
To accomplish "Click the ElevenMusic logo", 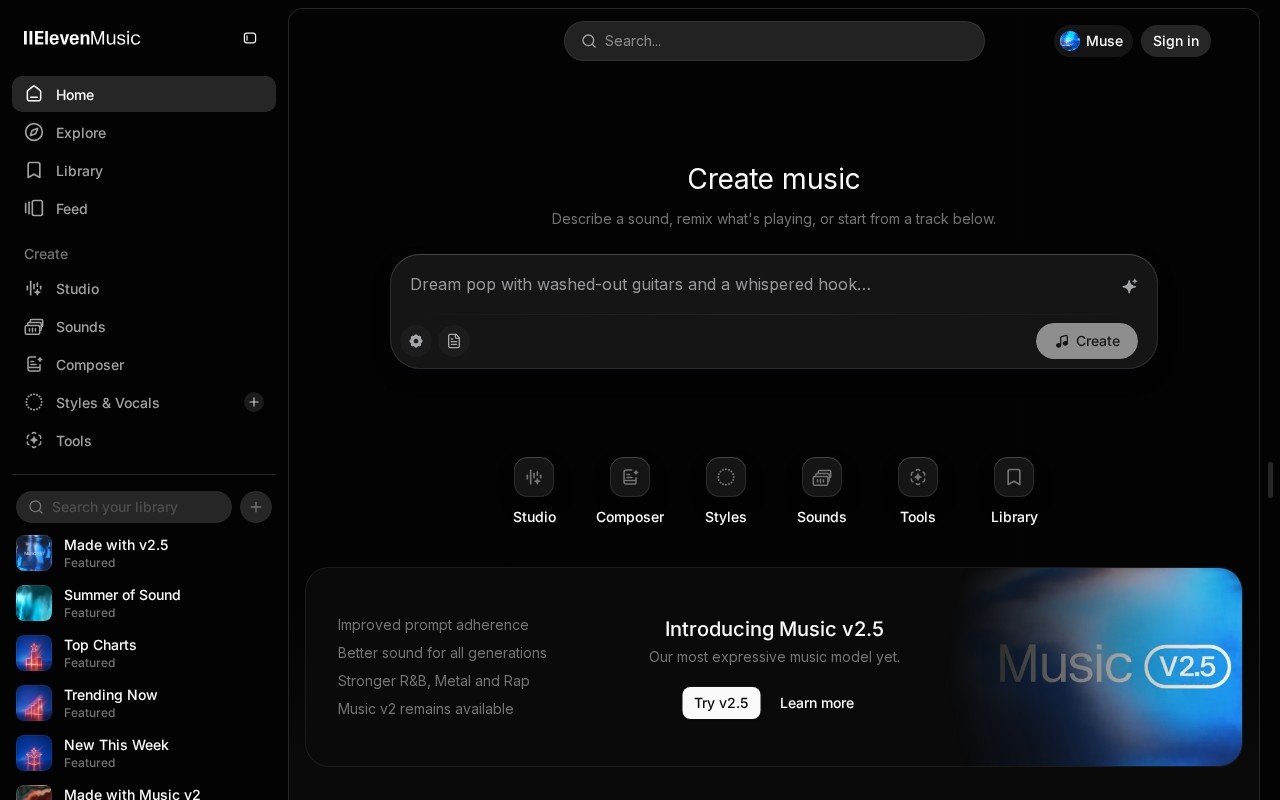I will click(82, 38).
